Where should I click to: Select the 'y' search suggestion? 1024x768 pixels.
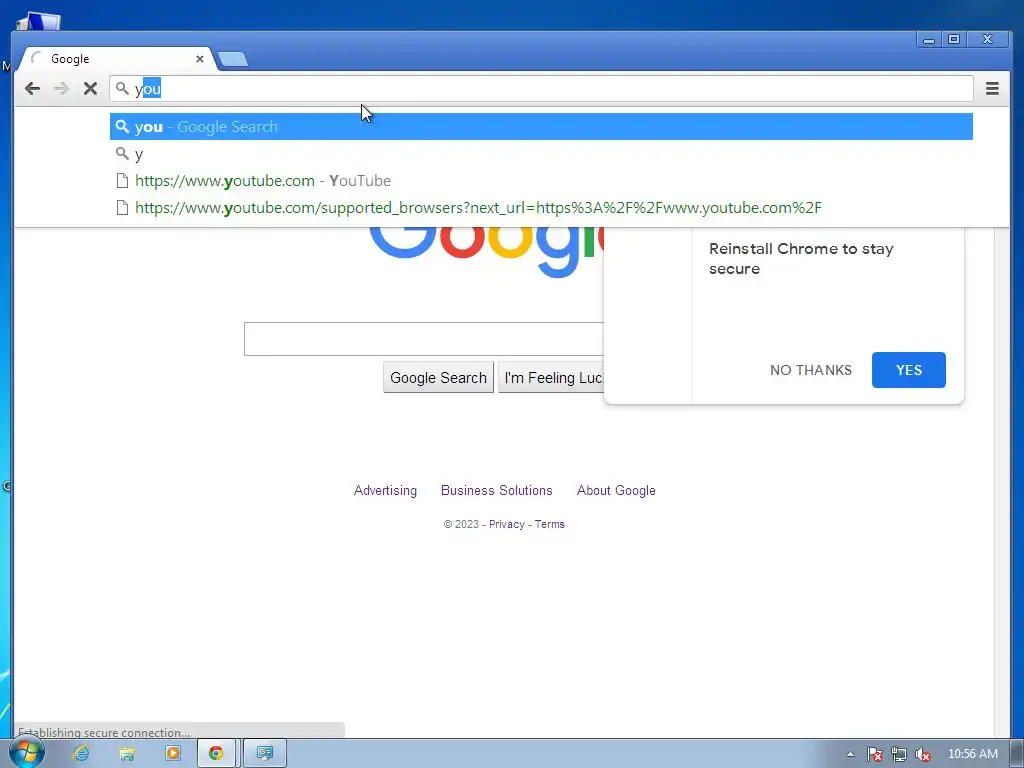(541, 154)
